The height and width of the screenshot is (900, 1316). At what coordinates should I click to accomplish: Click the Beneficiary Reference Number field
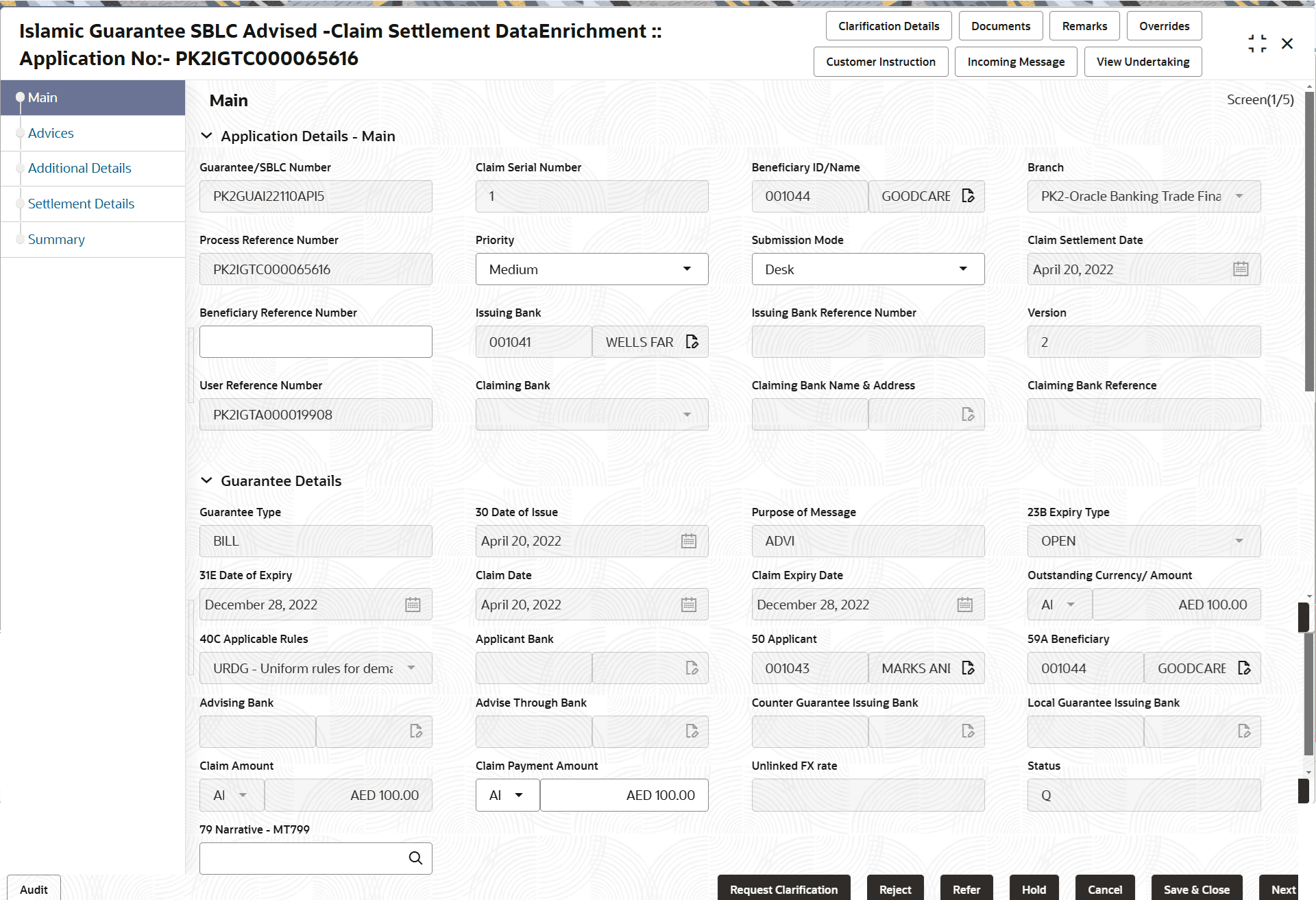tap(315, 342)
